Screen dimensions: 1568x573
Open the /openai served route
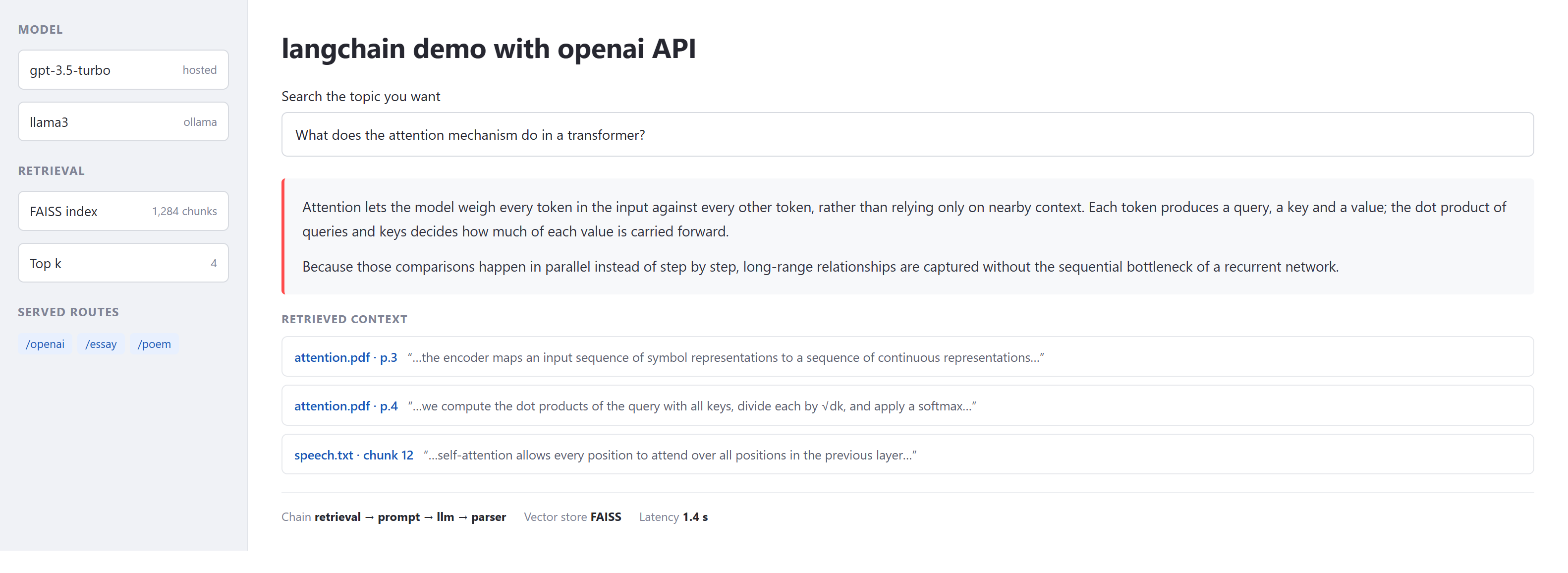point(45,344)
